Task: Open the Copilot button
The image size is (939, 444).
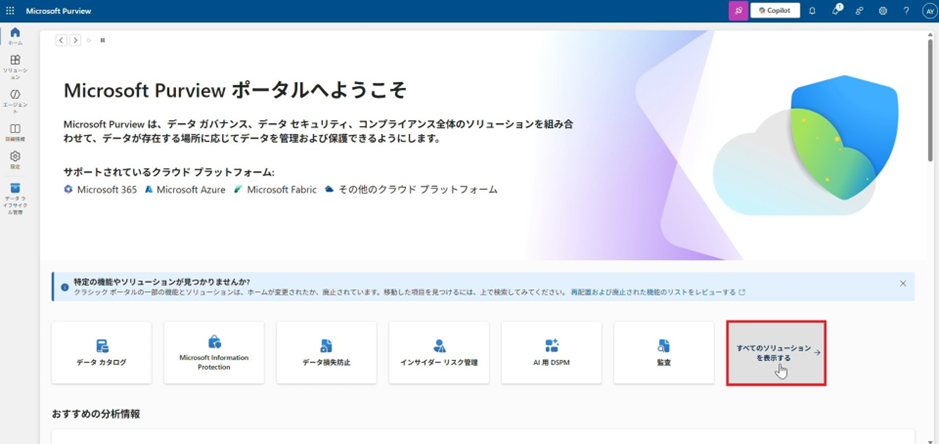Action: coord(775,11)
